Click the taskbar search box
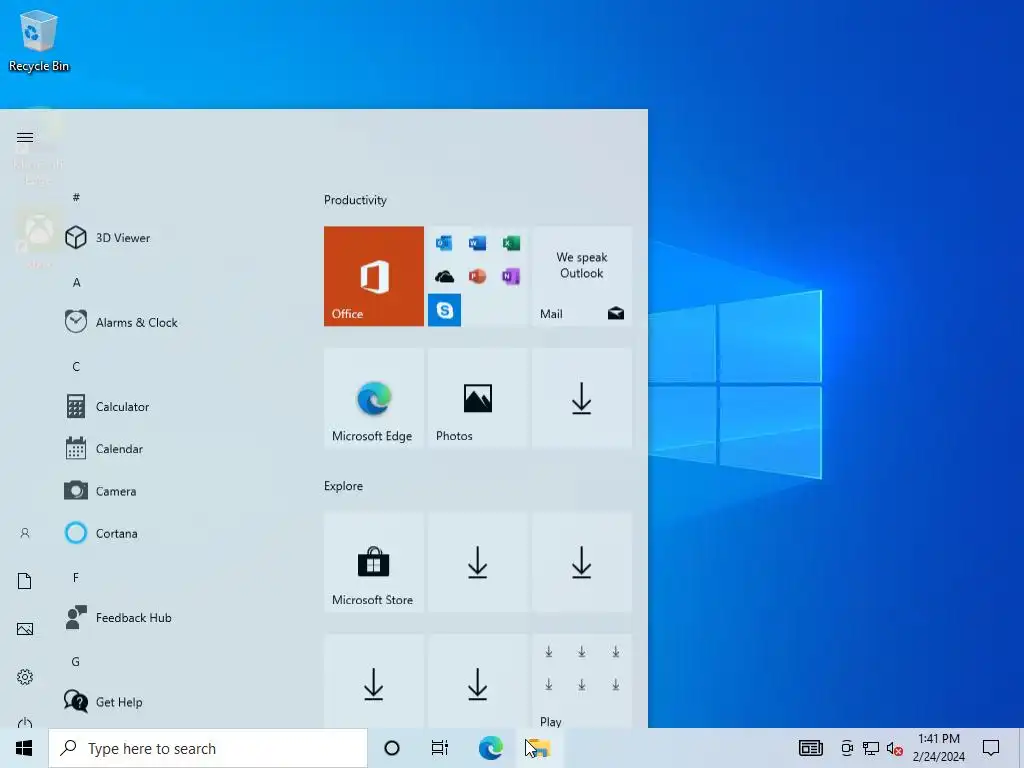Screen dimensions: 1024x768 coord(208,748)
